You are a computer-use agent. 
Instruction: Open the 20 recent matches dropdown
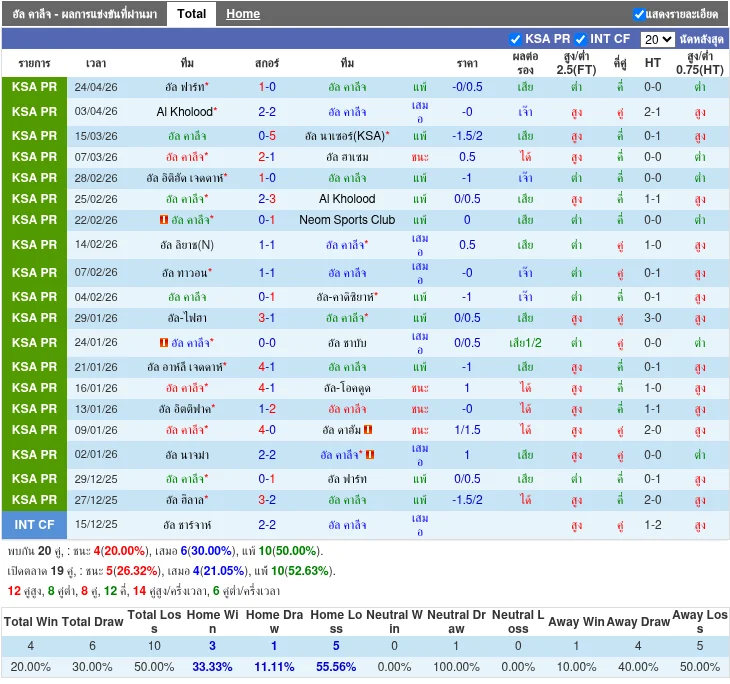pos(657,39)
